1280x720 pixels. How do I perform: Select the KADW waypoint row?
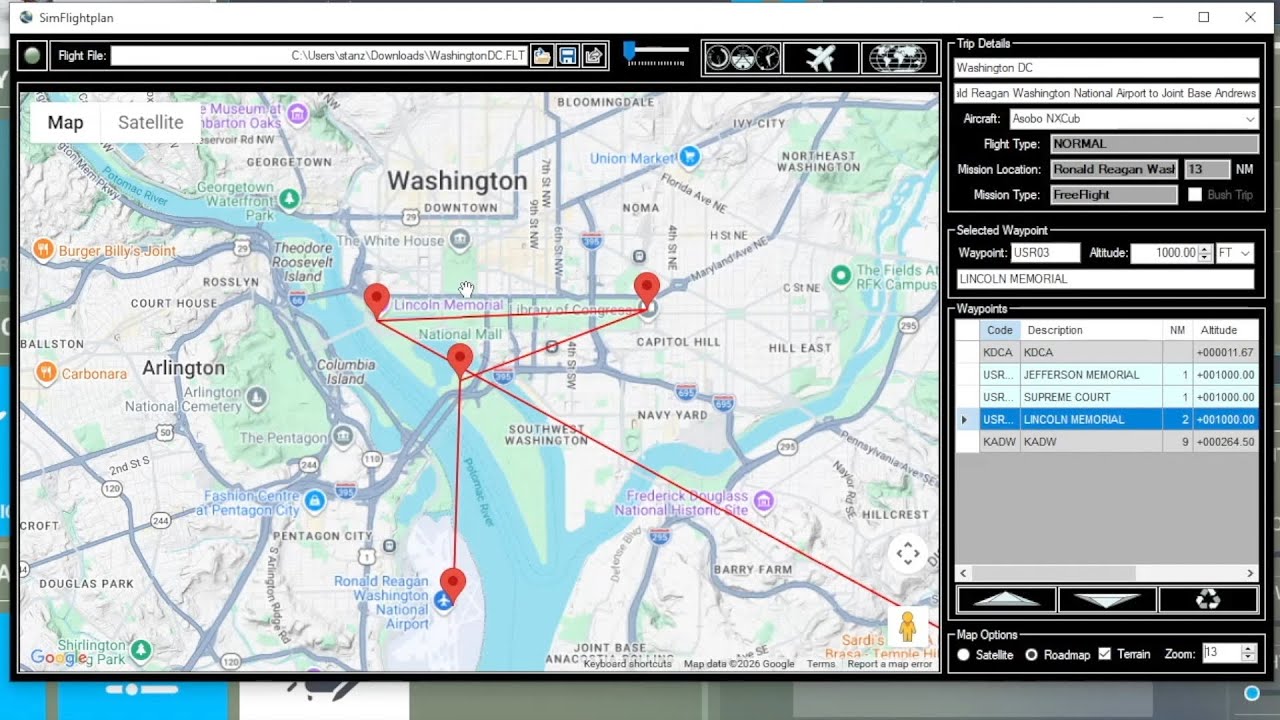coord(1107,441)
